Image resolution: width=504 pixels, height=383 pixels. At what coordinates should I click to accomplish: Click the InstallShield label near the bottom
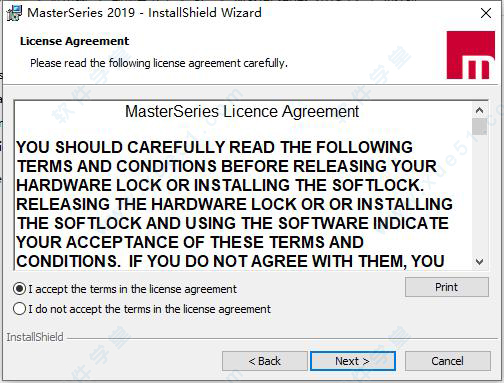click(35, 337)
